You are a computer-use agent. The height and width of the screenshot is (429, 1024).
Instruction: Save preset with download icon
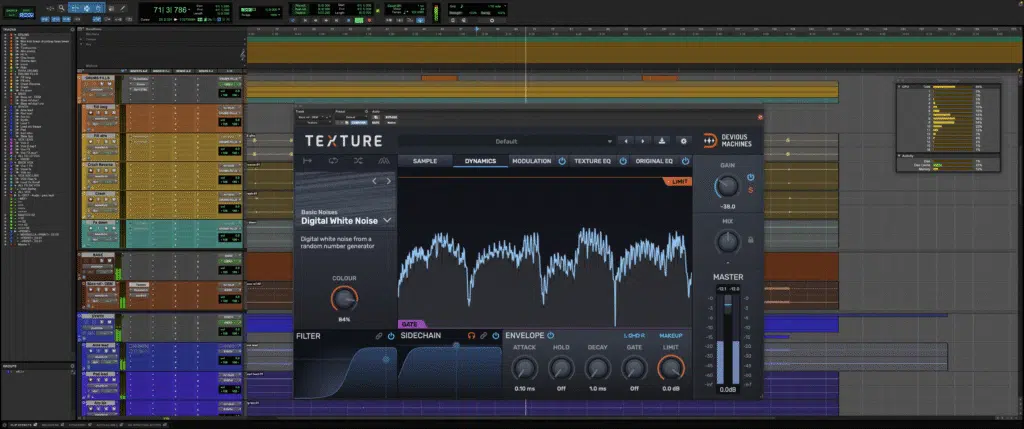(x=662, y=141)
